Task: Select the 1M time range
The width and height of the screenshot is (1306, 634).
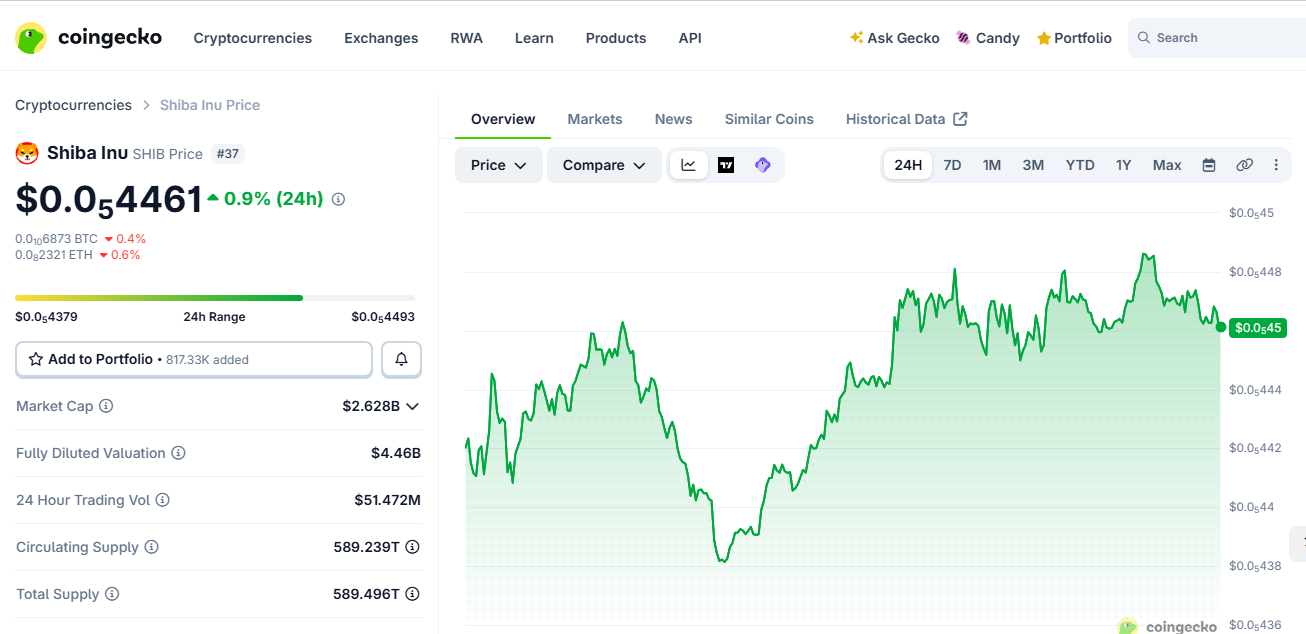Action: coord(992,165)
